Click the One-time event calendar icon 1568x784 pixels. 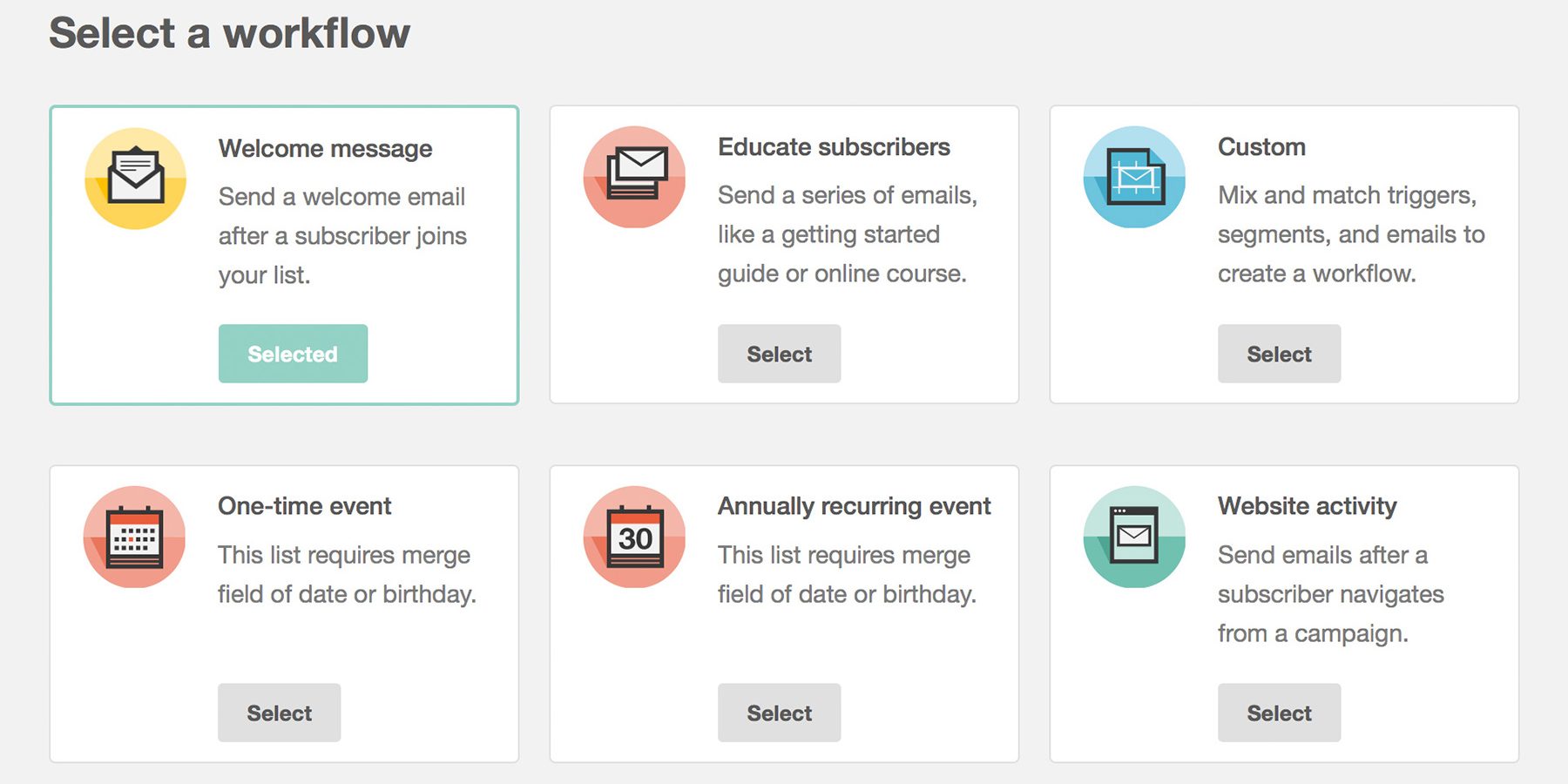click(135, 537)
